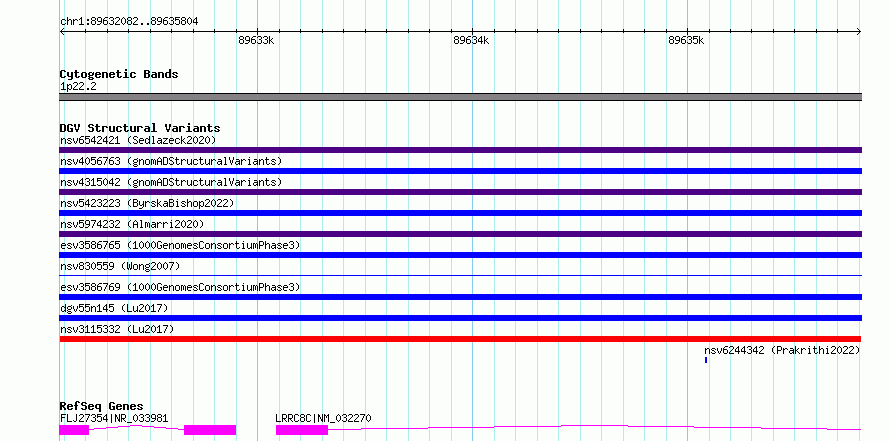Select the red nsv3115332 variant bar

[x=460, y=339]
